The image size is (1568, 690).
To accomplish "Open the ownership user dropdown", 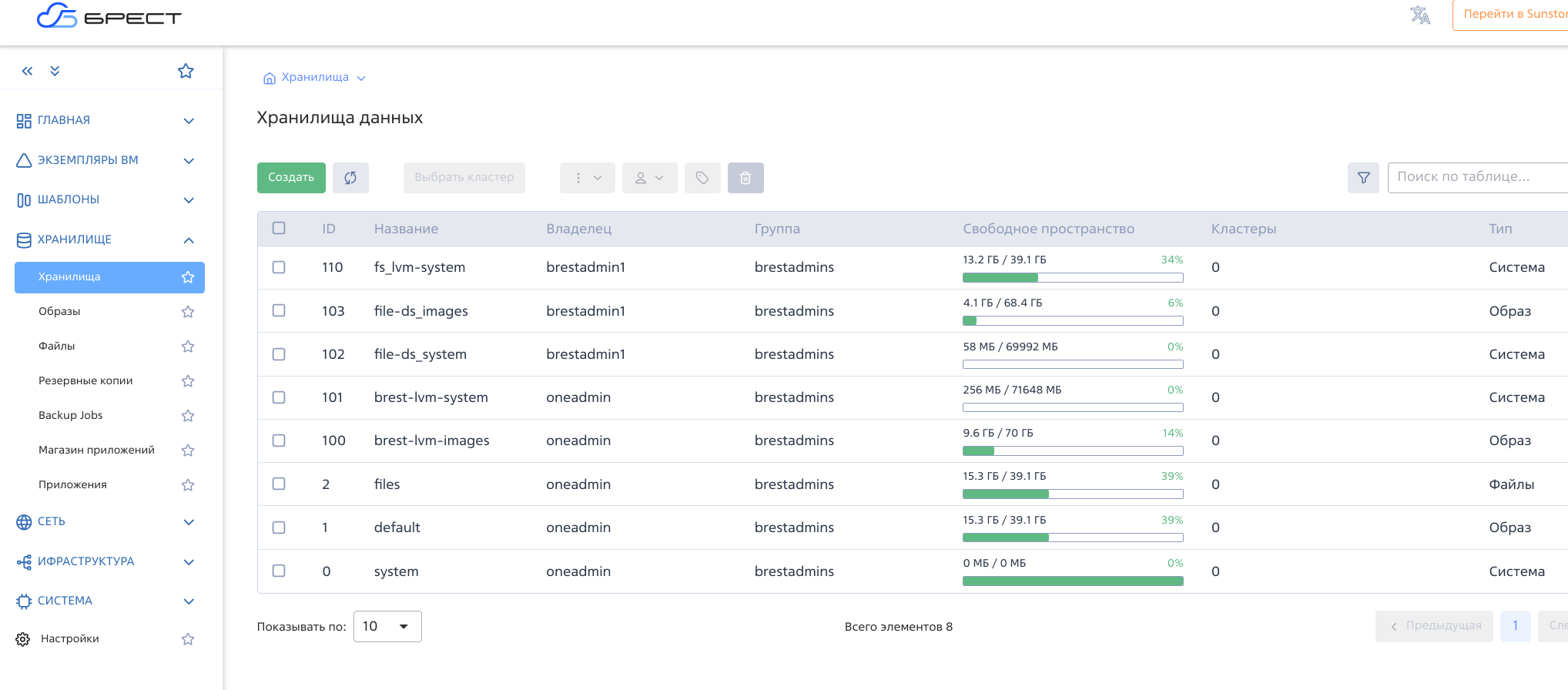I will [x=649, y=178].
